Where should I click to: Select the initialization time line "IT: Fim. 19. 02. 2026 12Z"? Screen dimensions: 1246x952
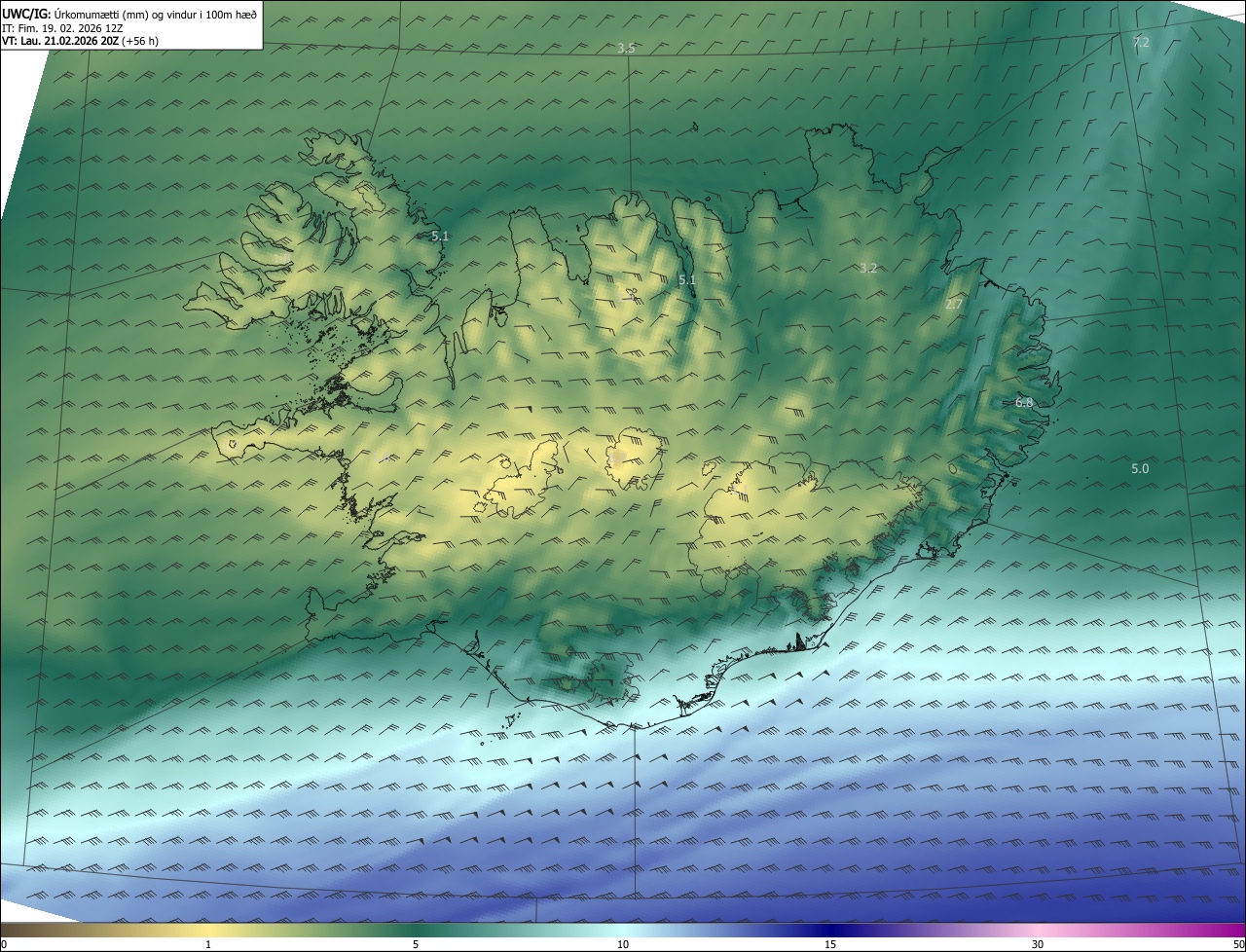point(62,27)
